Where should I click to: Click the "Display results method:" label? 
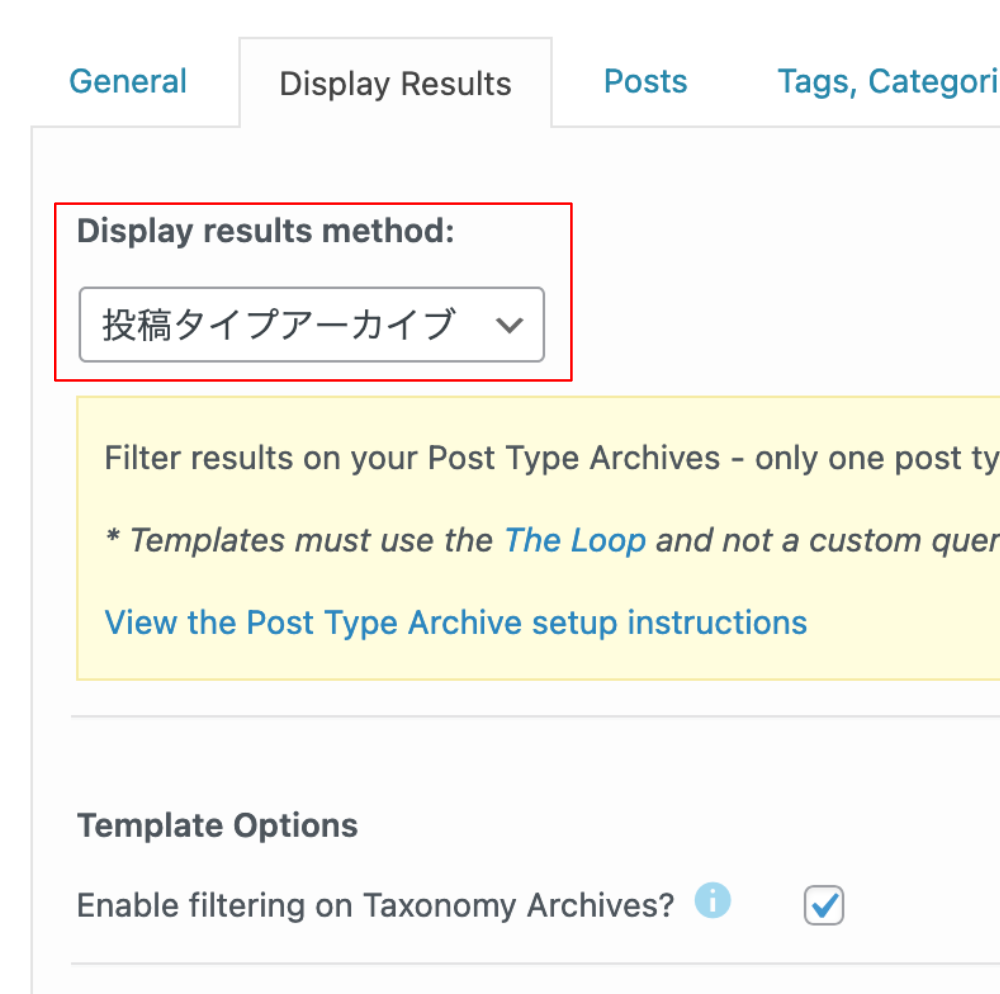point(265,231)
